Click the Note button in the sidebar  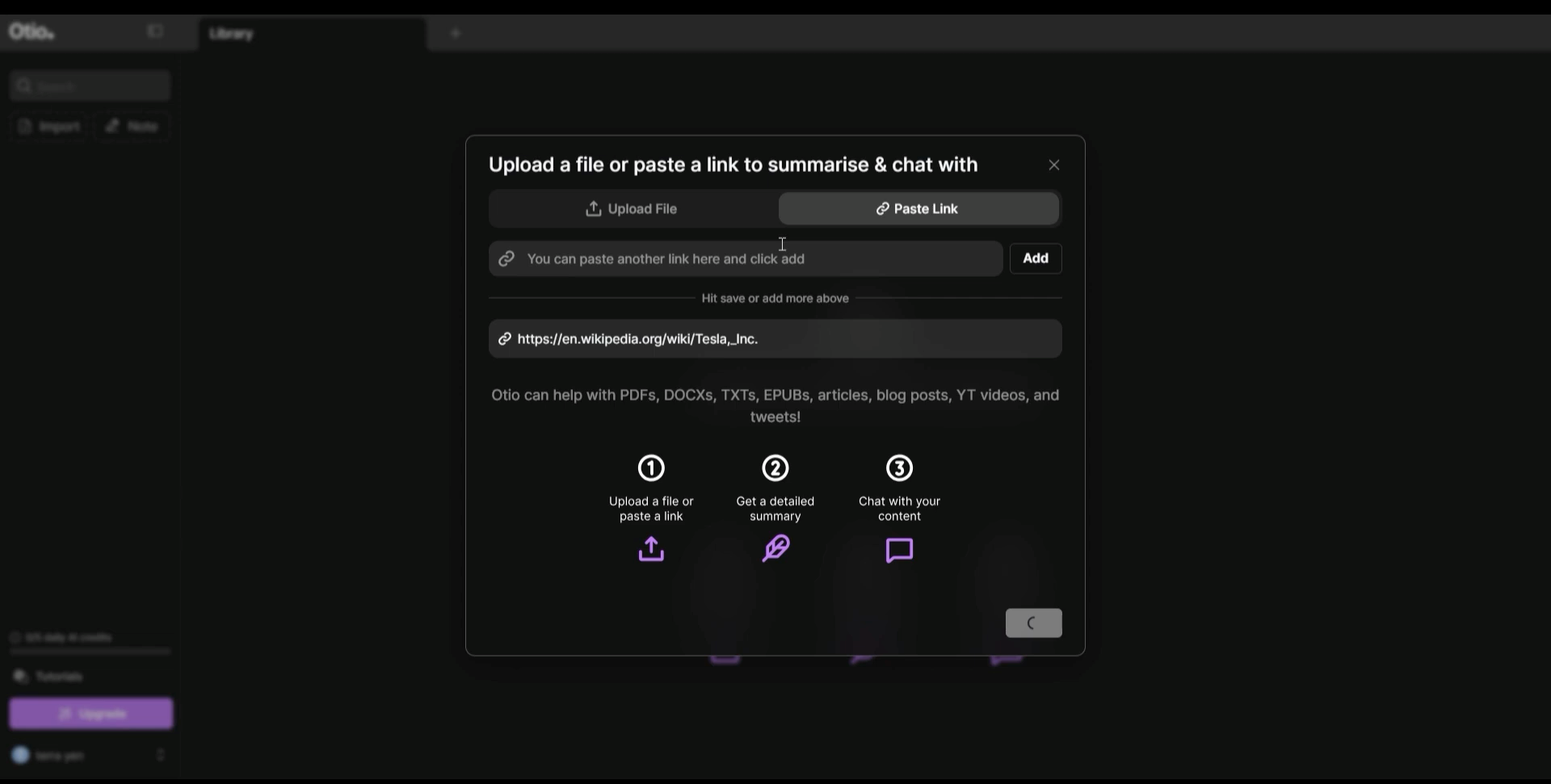pos(132,127)
